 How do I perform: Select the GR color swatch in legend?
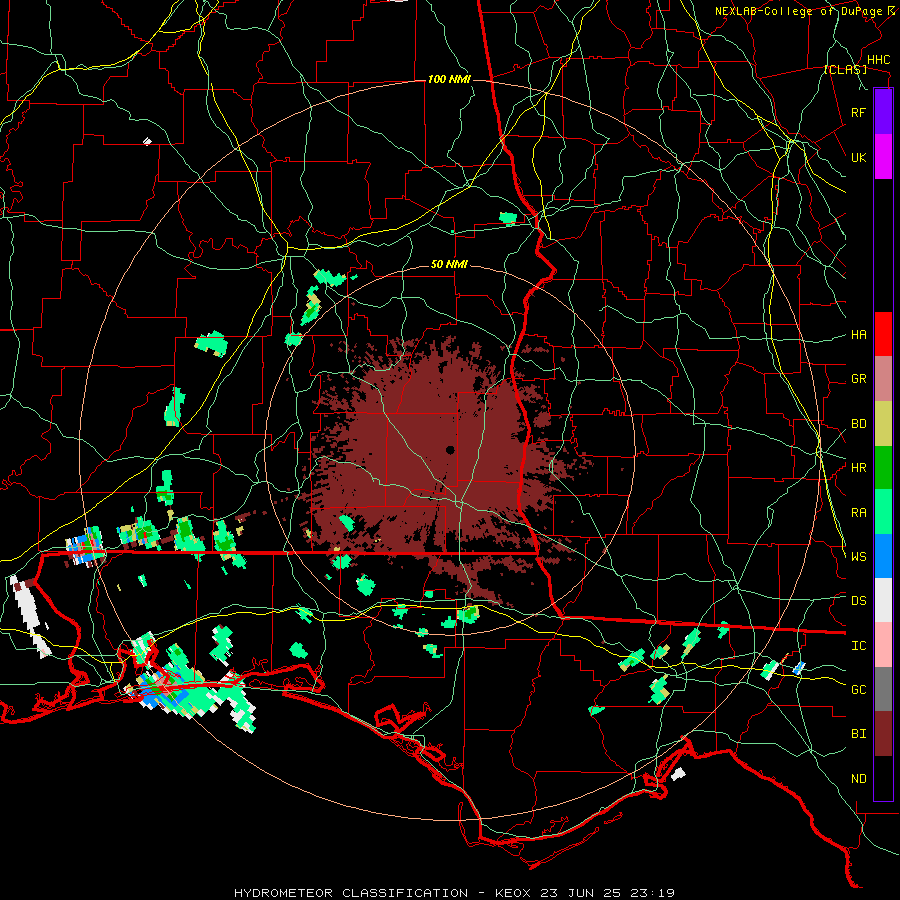tap(883, 379)
